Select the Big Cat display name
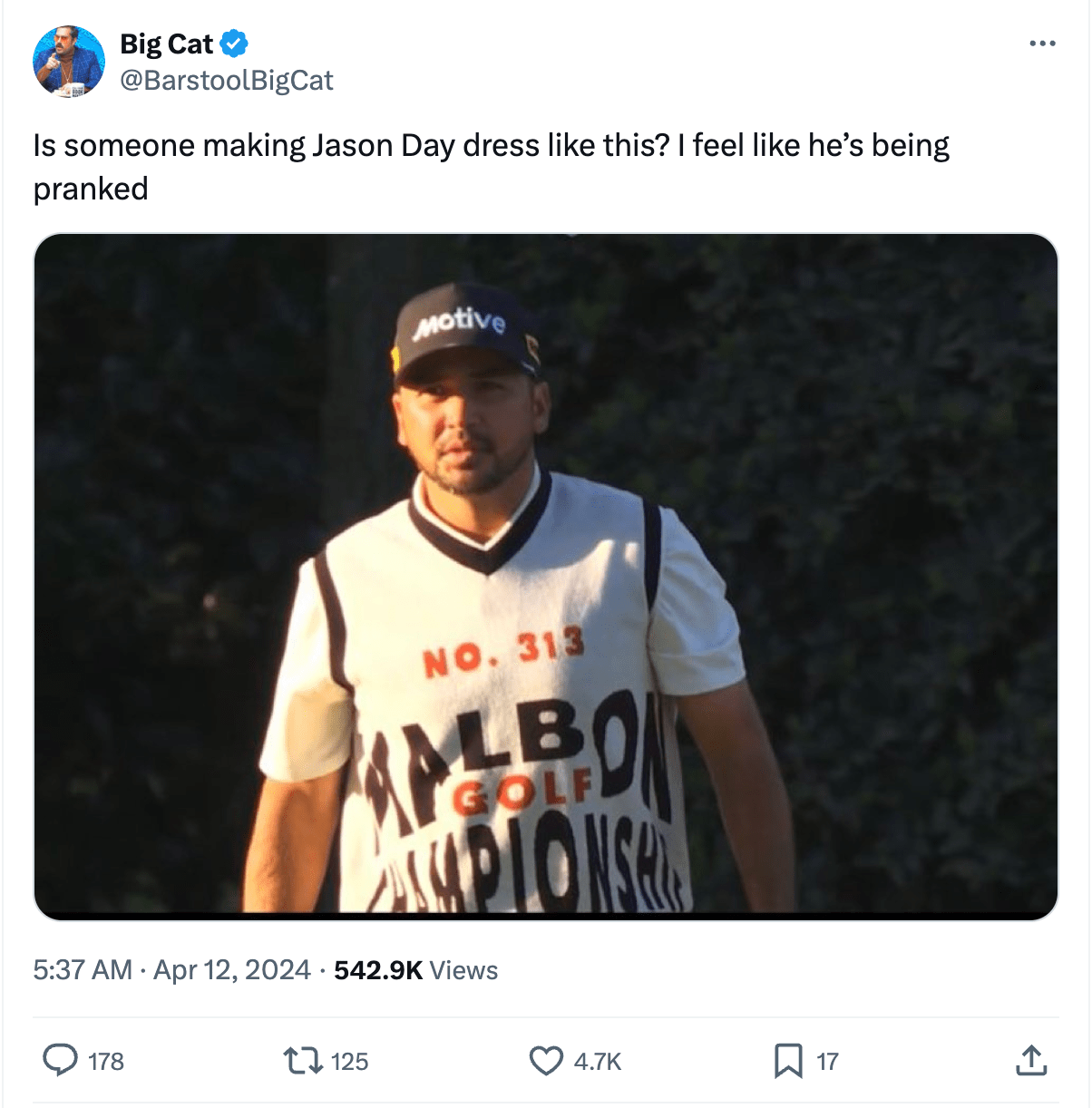 click(166, 43)
